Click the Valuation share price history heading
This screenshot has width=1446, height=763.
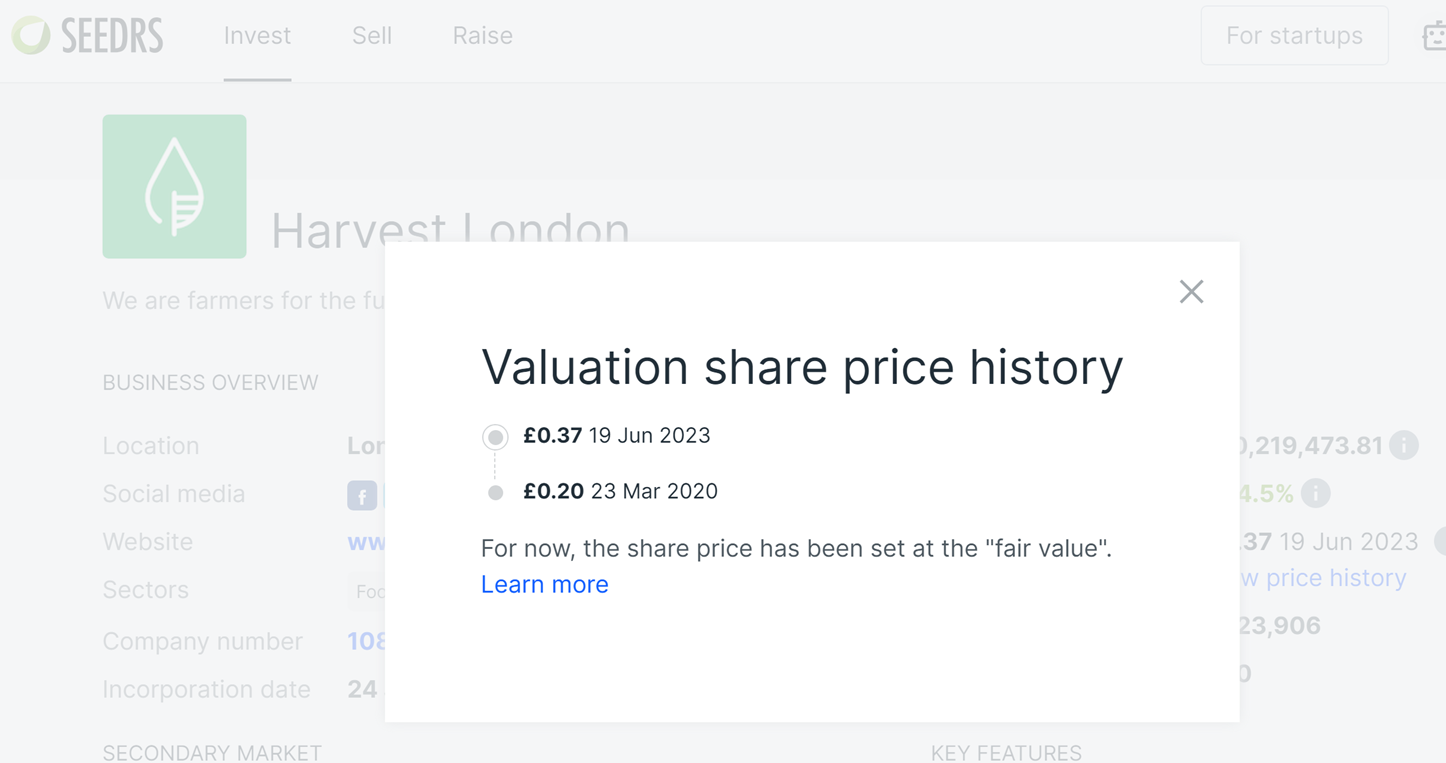point(802,367)
